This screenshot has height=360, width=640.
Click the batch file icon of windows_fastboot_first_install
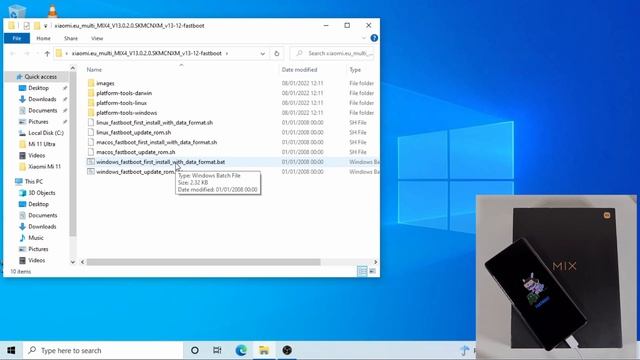[x=91, y=162]
